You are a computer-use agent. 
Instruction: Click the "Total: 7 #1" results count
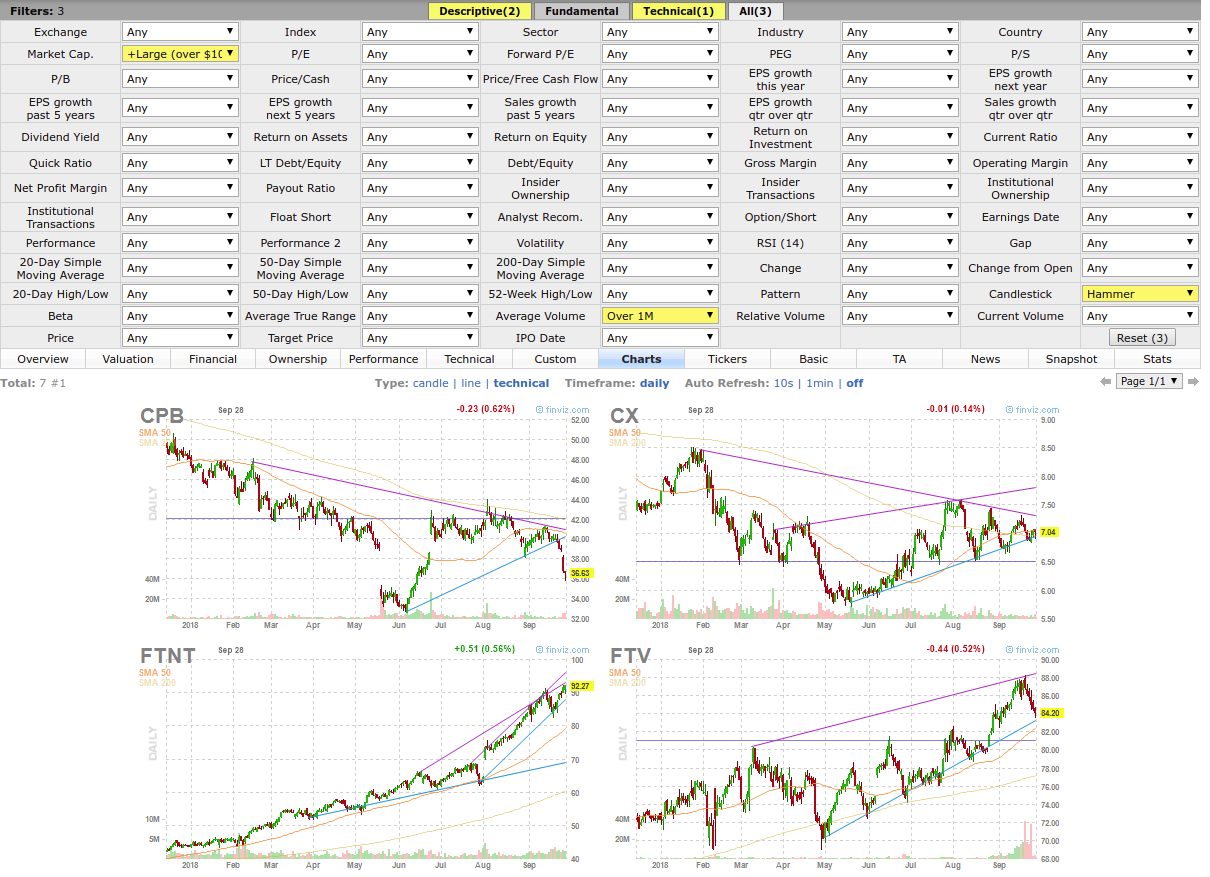pyautogui.click(x=33, y=383)
